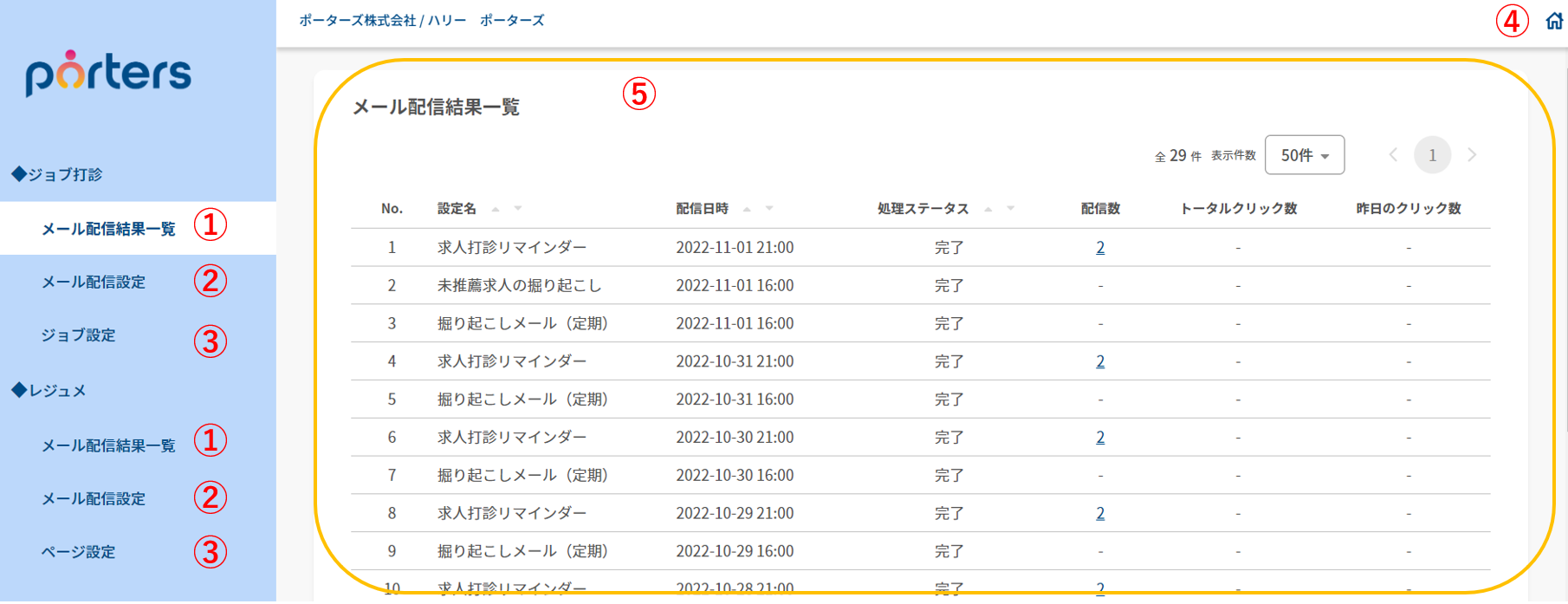The height and width of the screenshot is (604, 1568).
Task: Open ページ設定 in the sidebar
Action: click(78, 552)
